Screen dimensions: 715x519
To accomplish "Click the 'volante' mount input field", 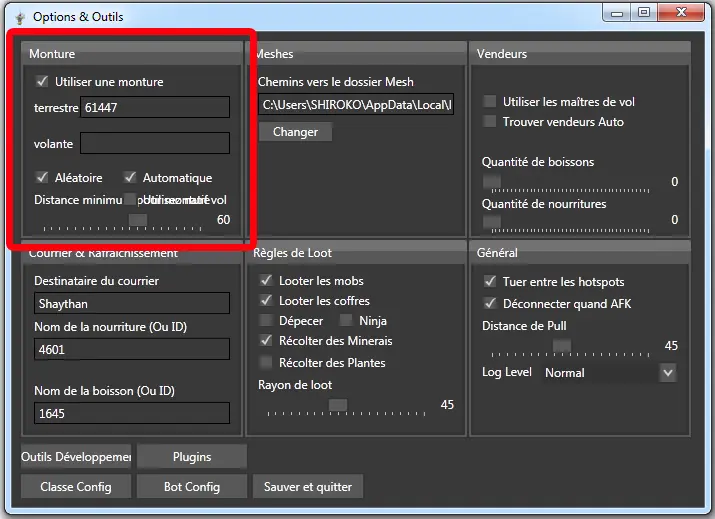I will [x=155, y=144].
